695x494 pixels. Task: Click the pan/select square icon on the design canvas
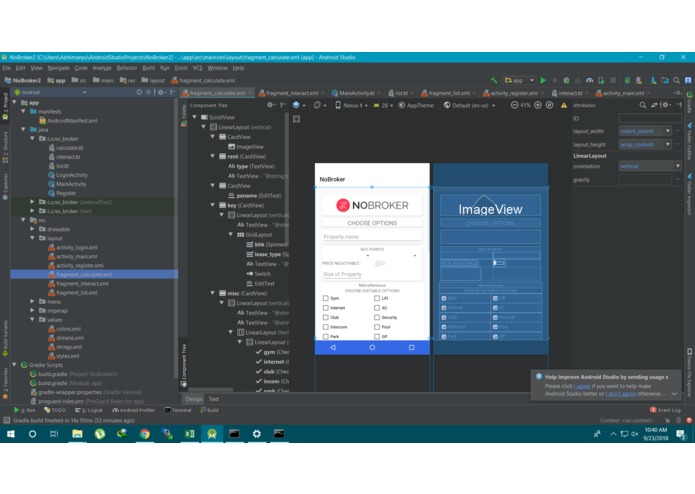[x=297, y=119]
